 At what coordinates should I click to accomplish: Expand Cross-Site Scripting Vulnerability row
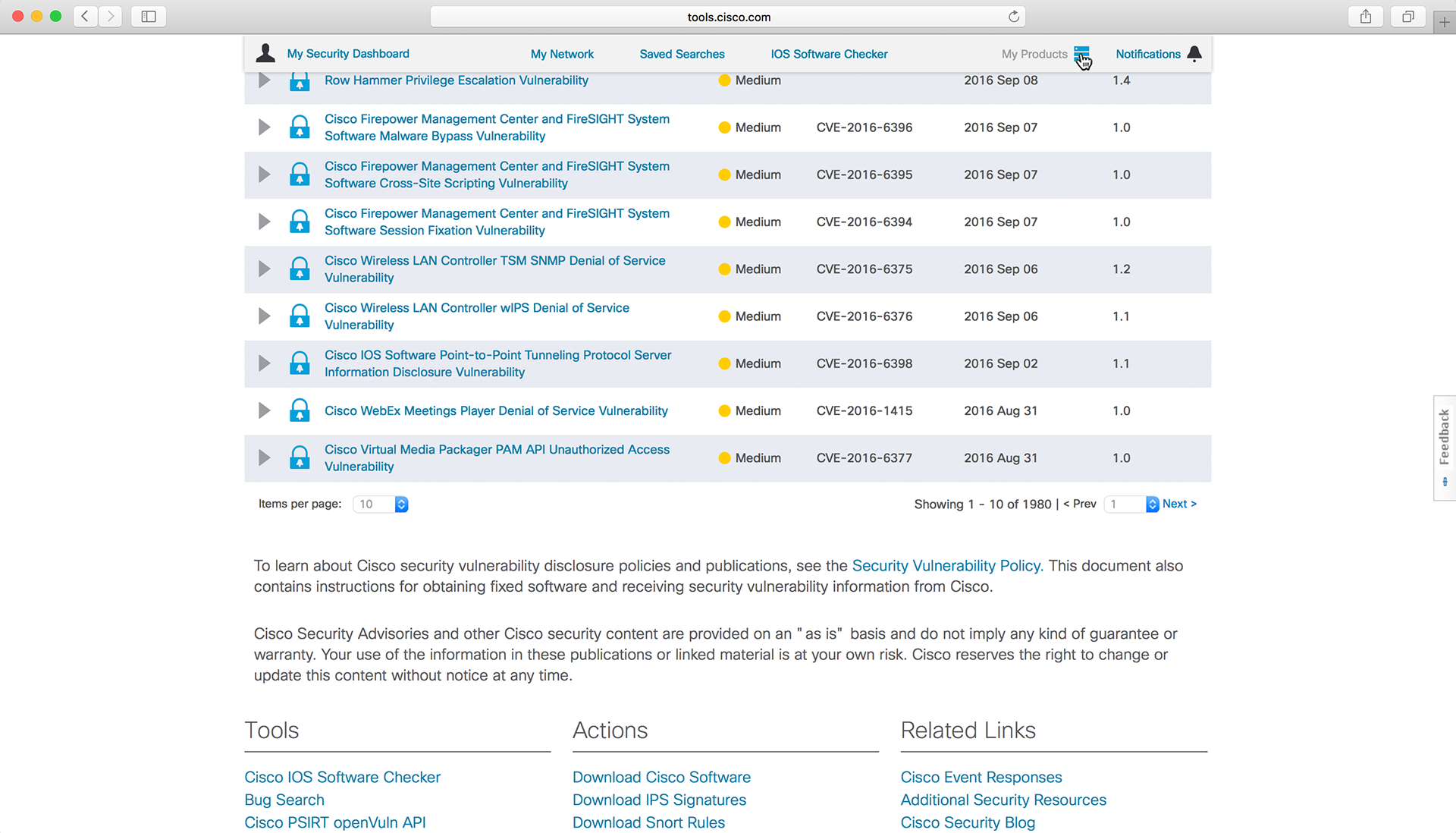click(x=264, y=174)
